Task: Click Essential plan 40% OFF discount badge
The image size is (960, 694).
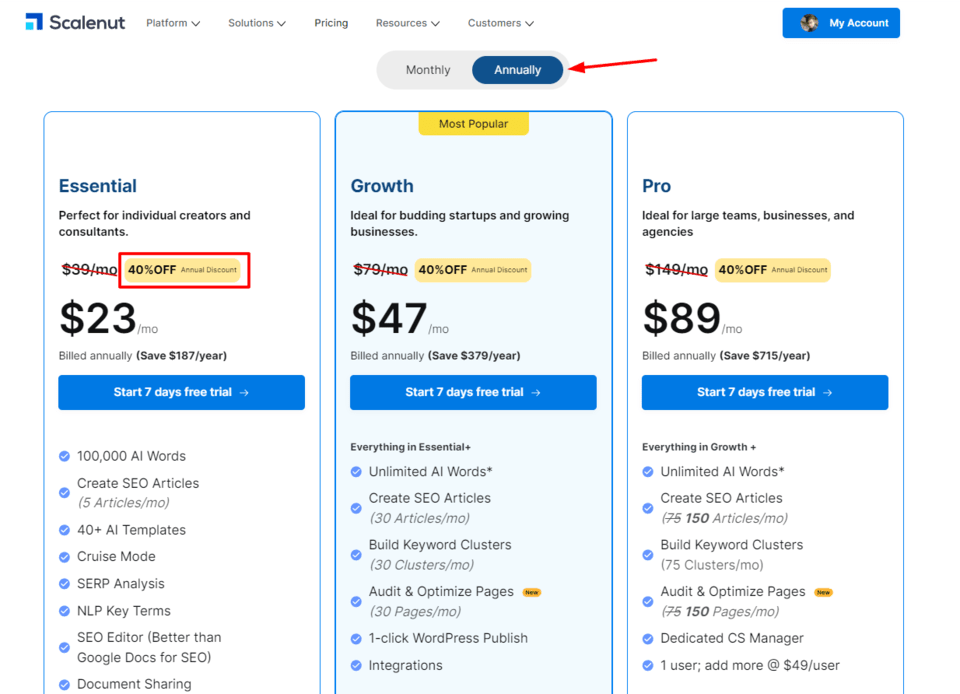Action: (184, 270)
